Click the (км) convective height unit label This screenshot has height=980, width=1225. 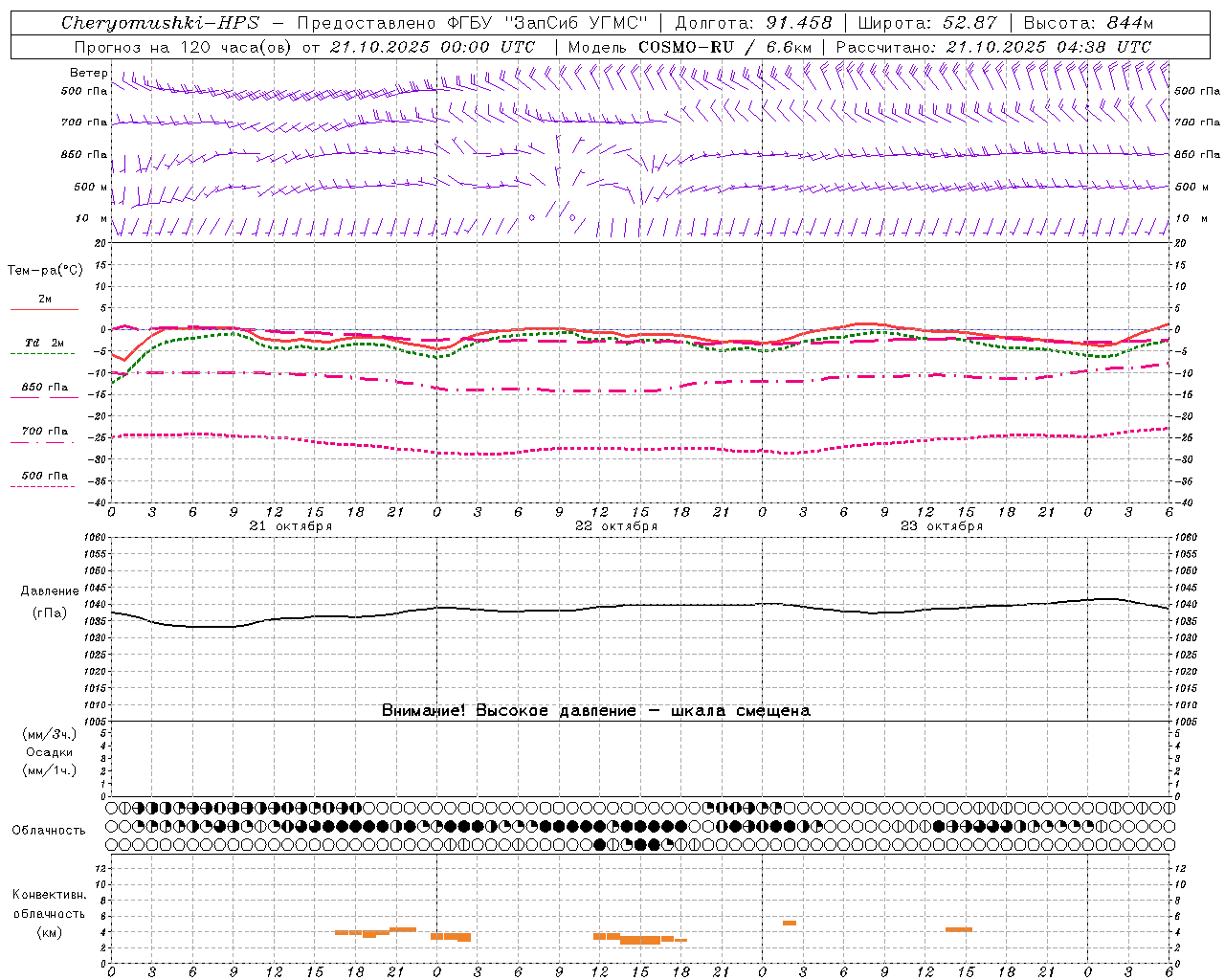[x=50, y=932]
